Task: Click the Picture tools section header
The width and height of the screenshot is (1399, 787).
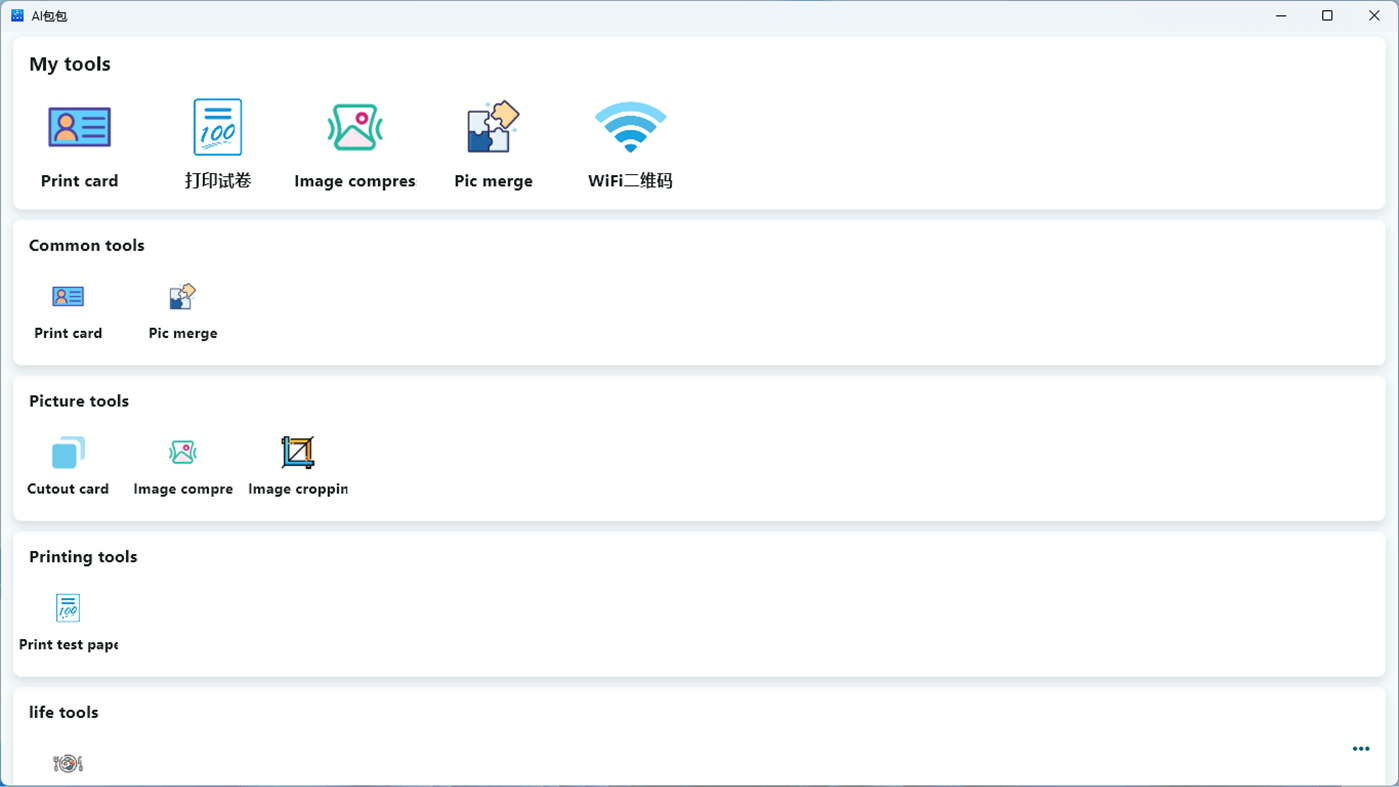Action: (78, 401)
